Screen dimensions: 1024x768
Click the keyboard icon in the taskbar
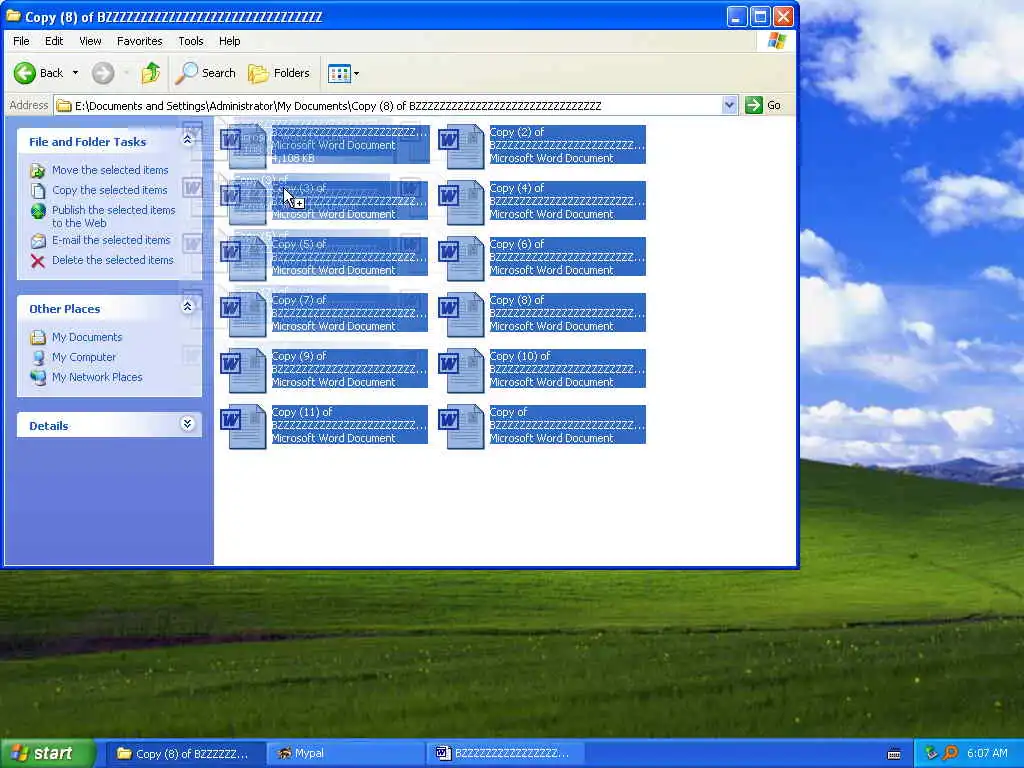click(x=894, y=754)
